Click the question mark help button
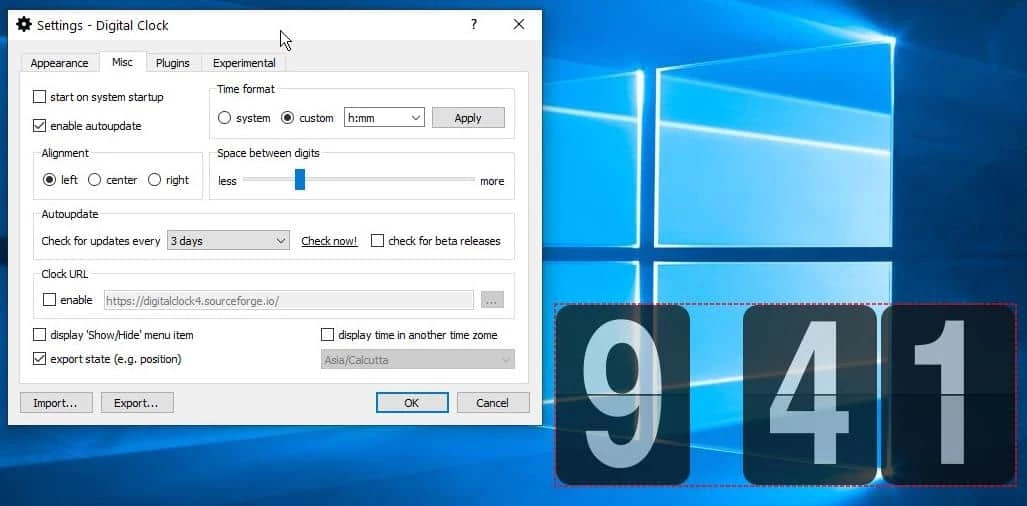Viewport: 1027px width, 506px height. click(x=474, y=25)
